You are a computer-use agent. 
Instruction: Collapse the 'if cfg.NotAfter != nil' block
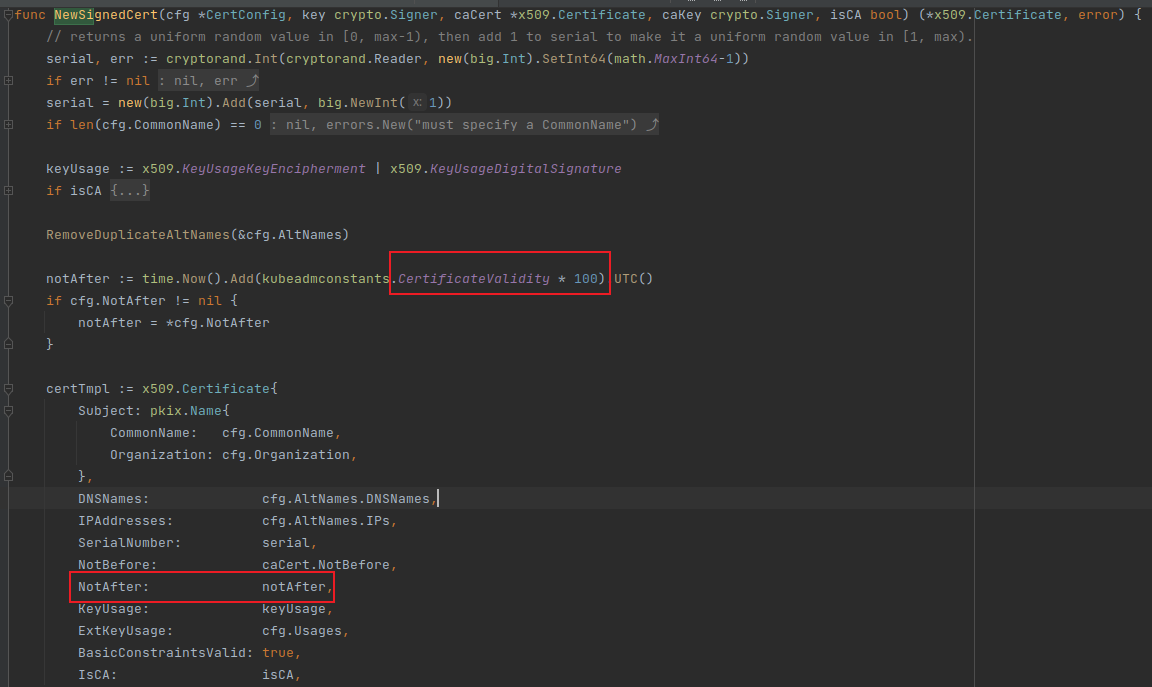(x=8, y=300)
